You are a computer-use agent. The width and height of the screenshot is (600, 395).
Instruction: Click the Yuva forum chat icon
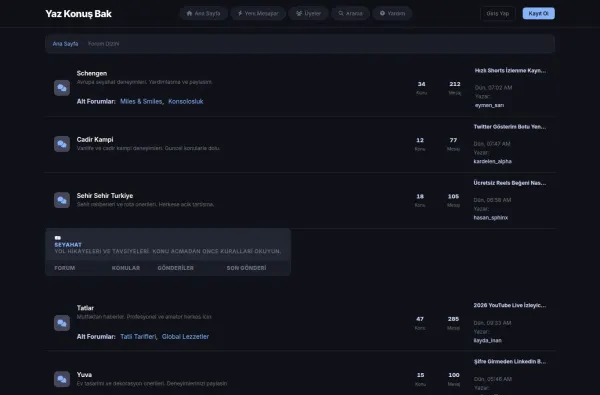[62, 379]
